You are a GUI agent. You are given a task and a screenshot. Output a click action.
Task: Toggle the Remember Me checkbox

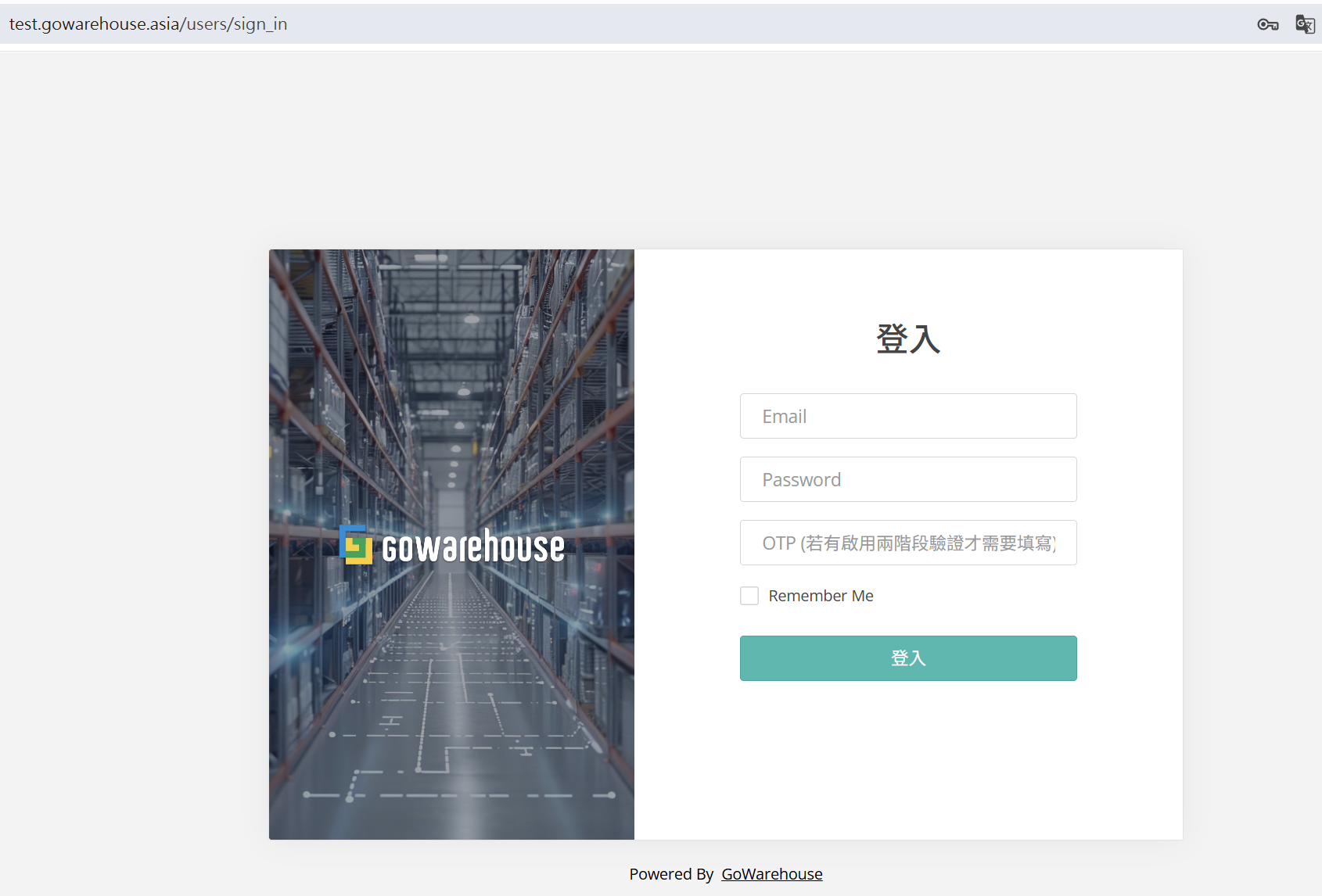(749, 596)
